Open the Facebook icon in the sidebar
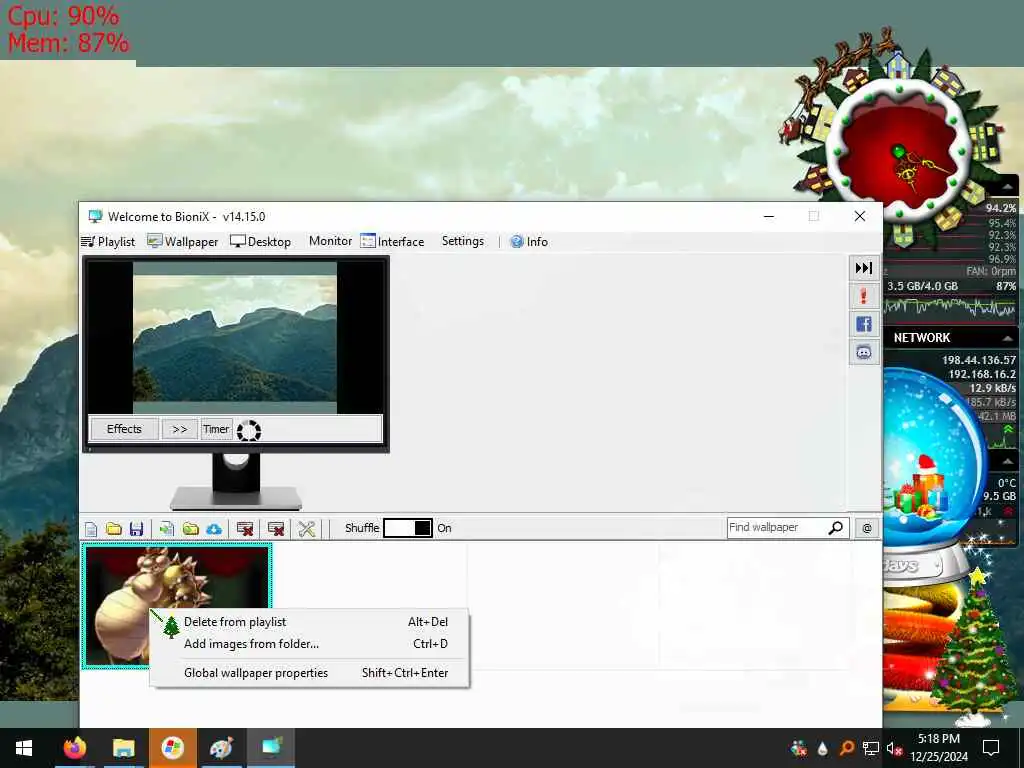The height and width of the screenshot is (768, 1024). tap(863, 324)
